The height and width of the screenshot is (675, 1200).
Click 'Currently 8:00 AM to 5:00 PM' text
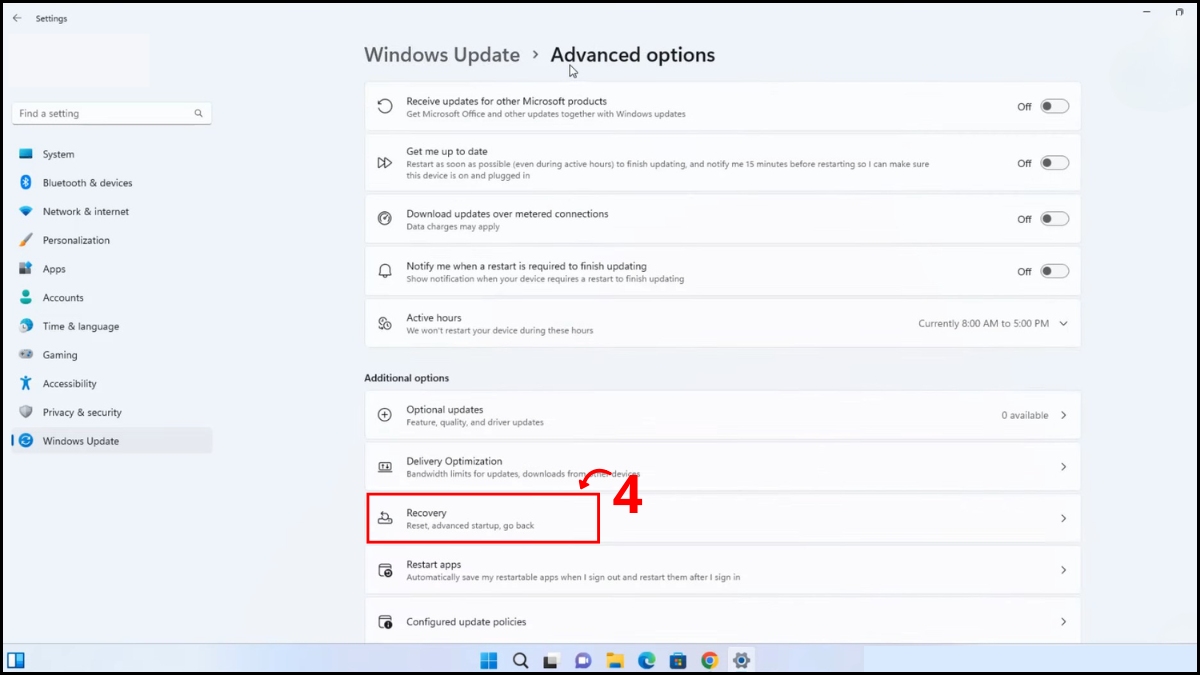(984, 324)
